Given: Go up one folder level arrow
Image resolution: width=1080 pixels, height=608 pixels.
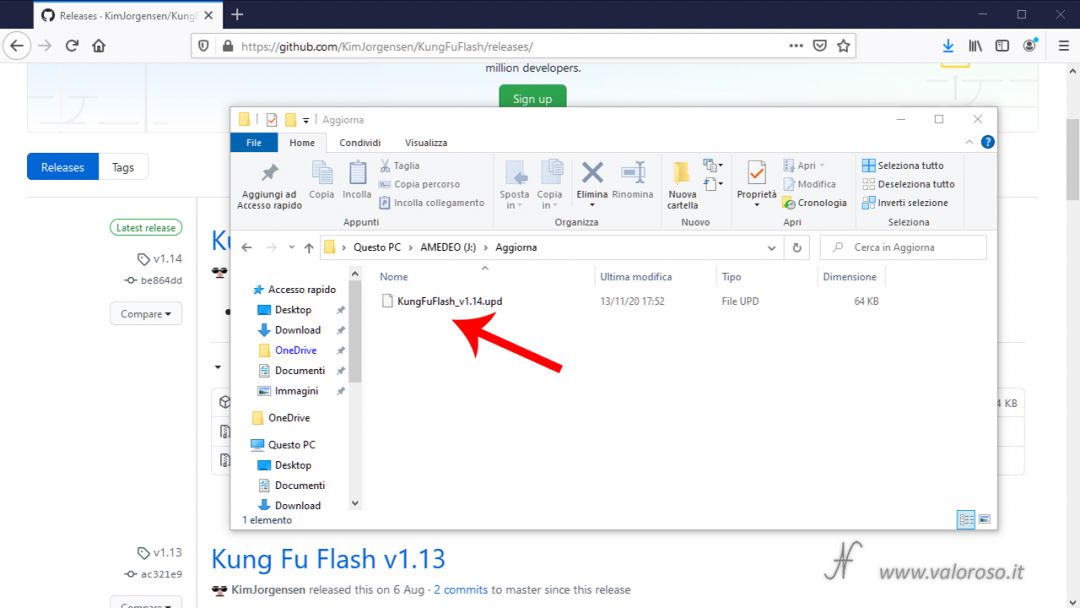Looking at the screenshot, I should 309,247.
